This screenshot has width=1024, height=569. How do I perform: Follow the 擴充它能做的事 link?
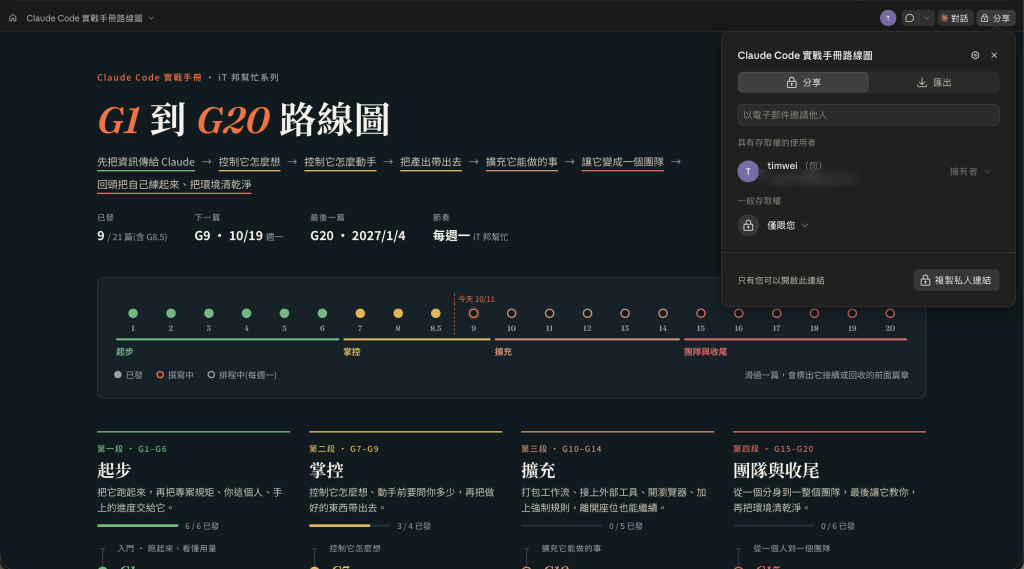pos(522,162)
